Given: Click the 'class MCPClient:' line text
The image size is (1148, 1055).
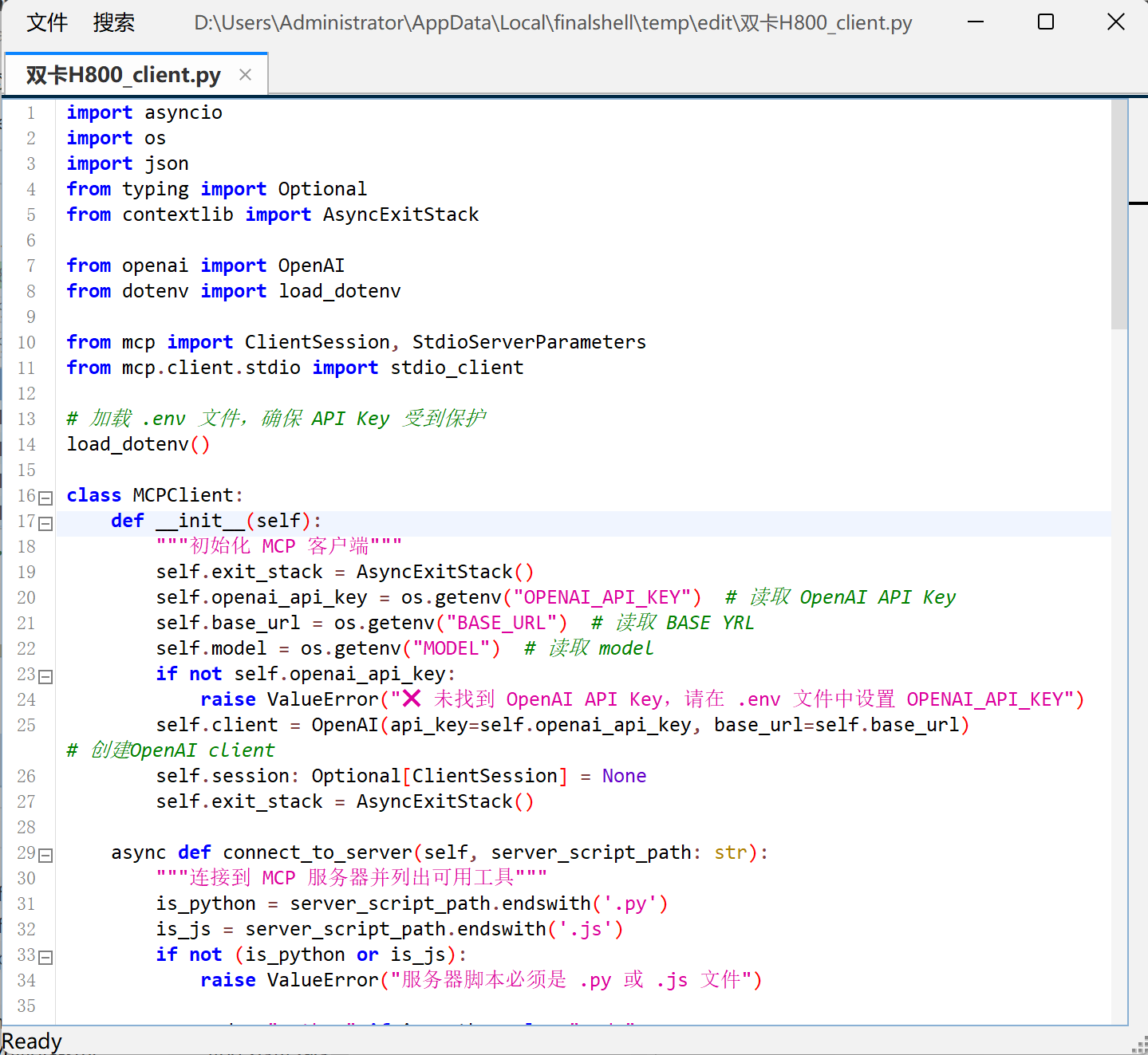Looking at the screenshot, I should 155,495.
